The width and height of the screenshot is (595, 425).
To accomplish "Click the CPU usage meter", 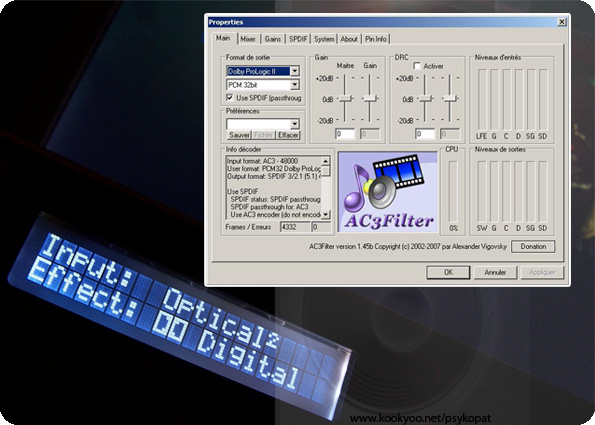I will [453, 192].
